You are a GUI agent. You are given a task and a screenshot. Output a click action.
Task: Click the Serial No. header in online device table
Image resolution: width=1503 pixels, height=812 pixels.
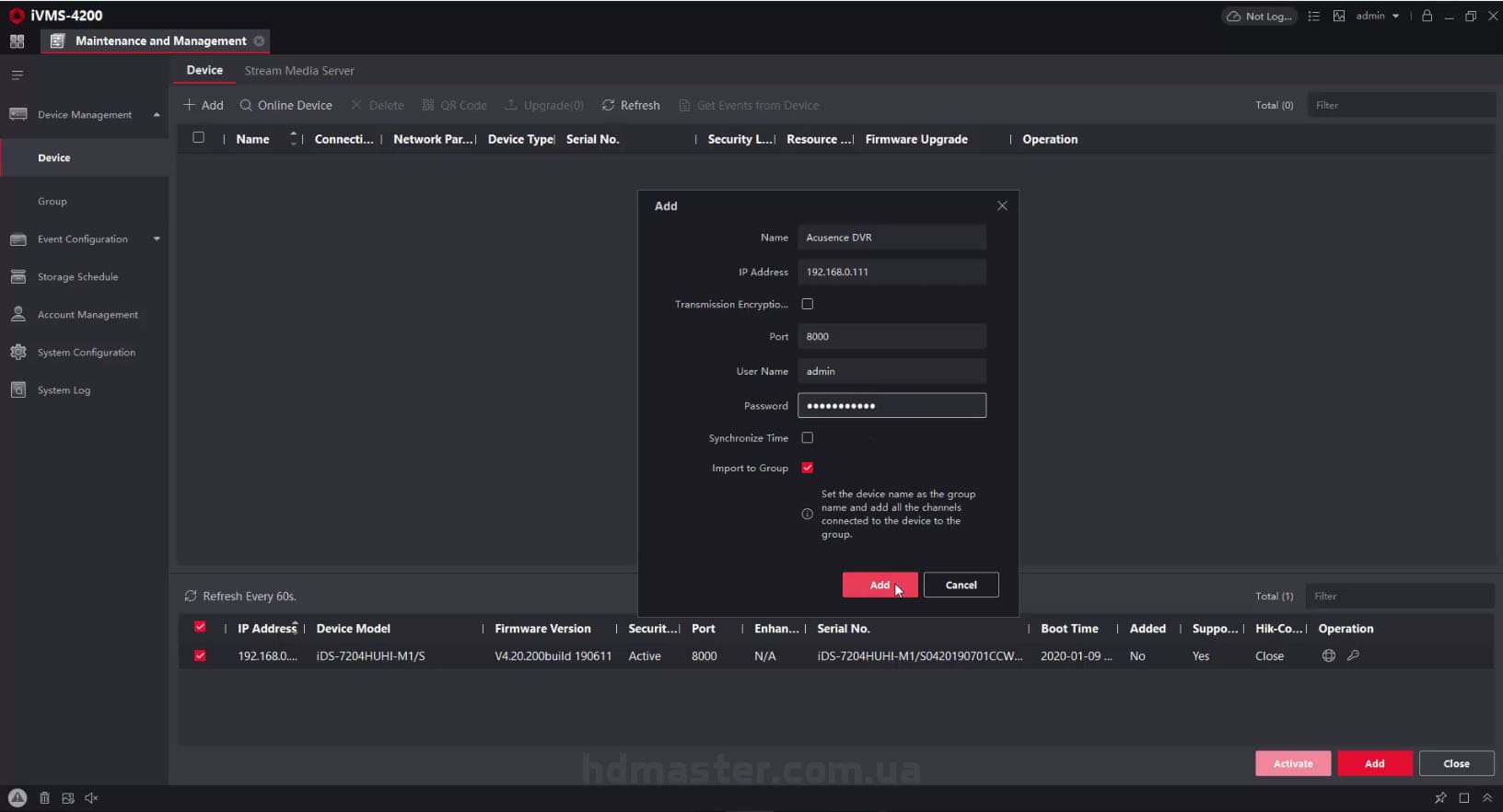click(x=844, y=629)
